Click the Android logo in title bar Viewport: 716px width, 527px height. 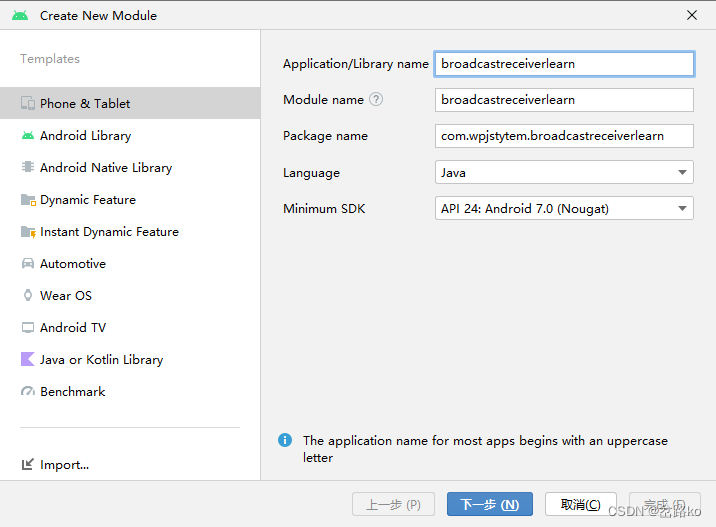click(20, 16)
